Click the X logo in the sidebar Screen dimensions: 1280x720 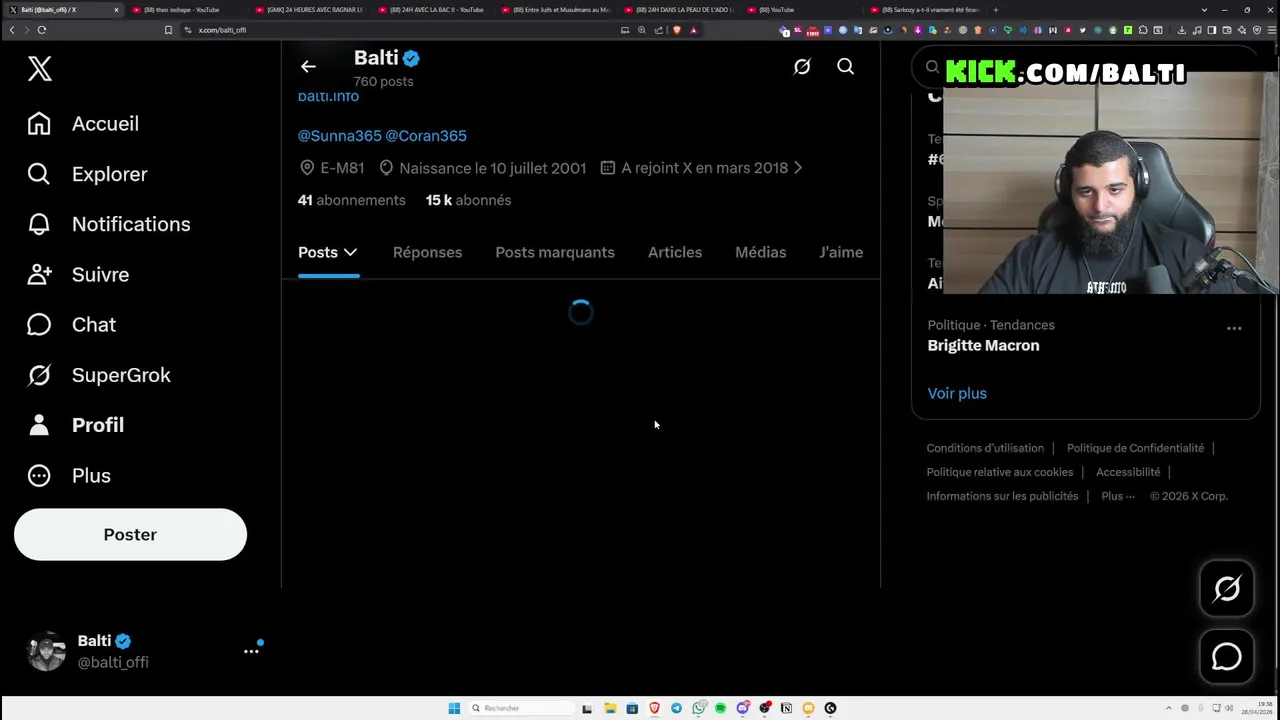39,69
